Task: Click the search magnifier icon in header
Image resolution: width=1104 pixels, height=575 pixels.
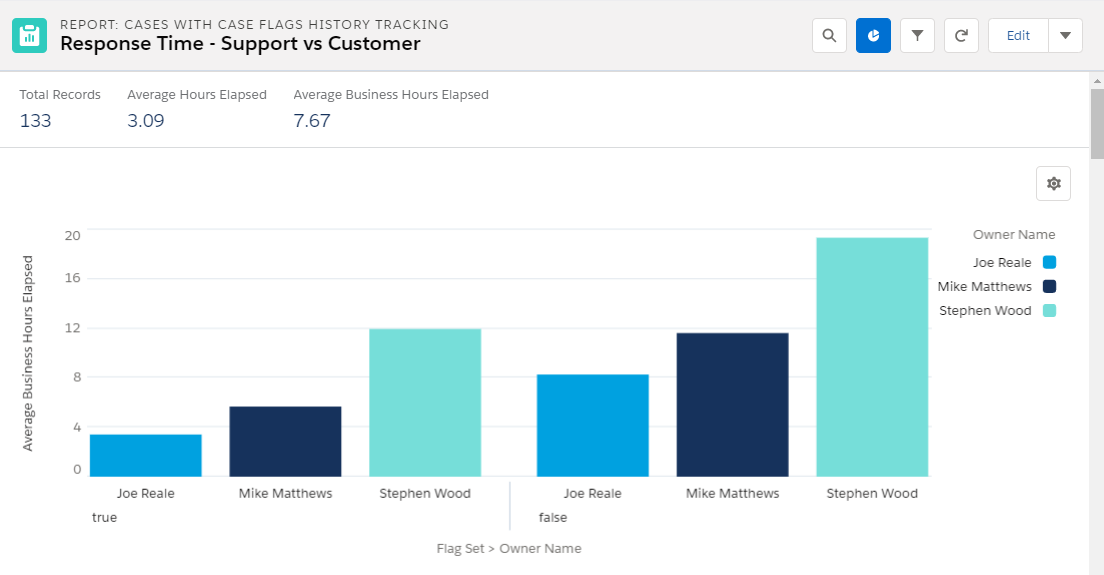Action: coord(829,36)
